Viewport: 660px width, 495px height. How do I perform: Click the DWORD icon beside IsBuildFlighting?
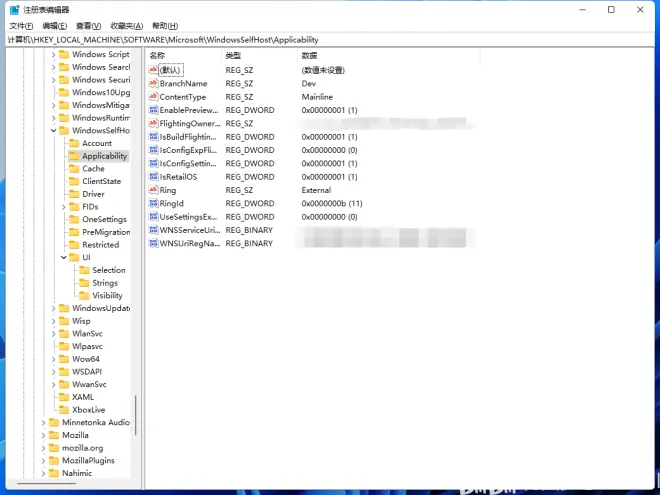click(153, 137)
